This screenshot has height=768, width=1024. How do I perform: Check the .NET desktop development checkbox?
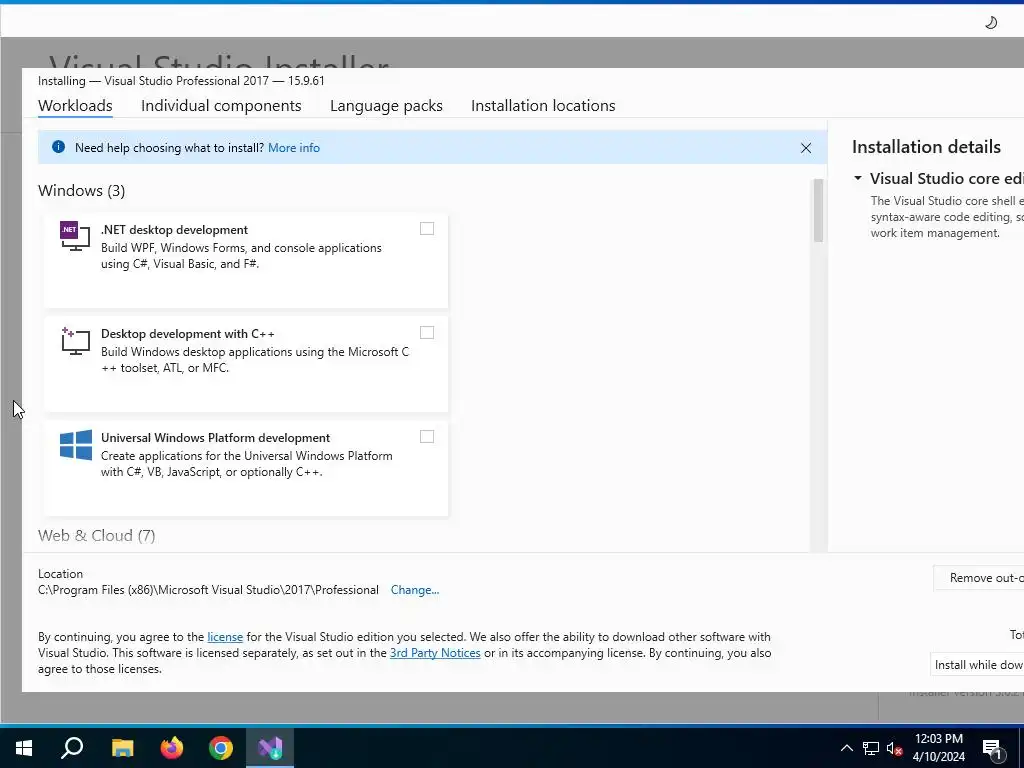[426, 229]
